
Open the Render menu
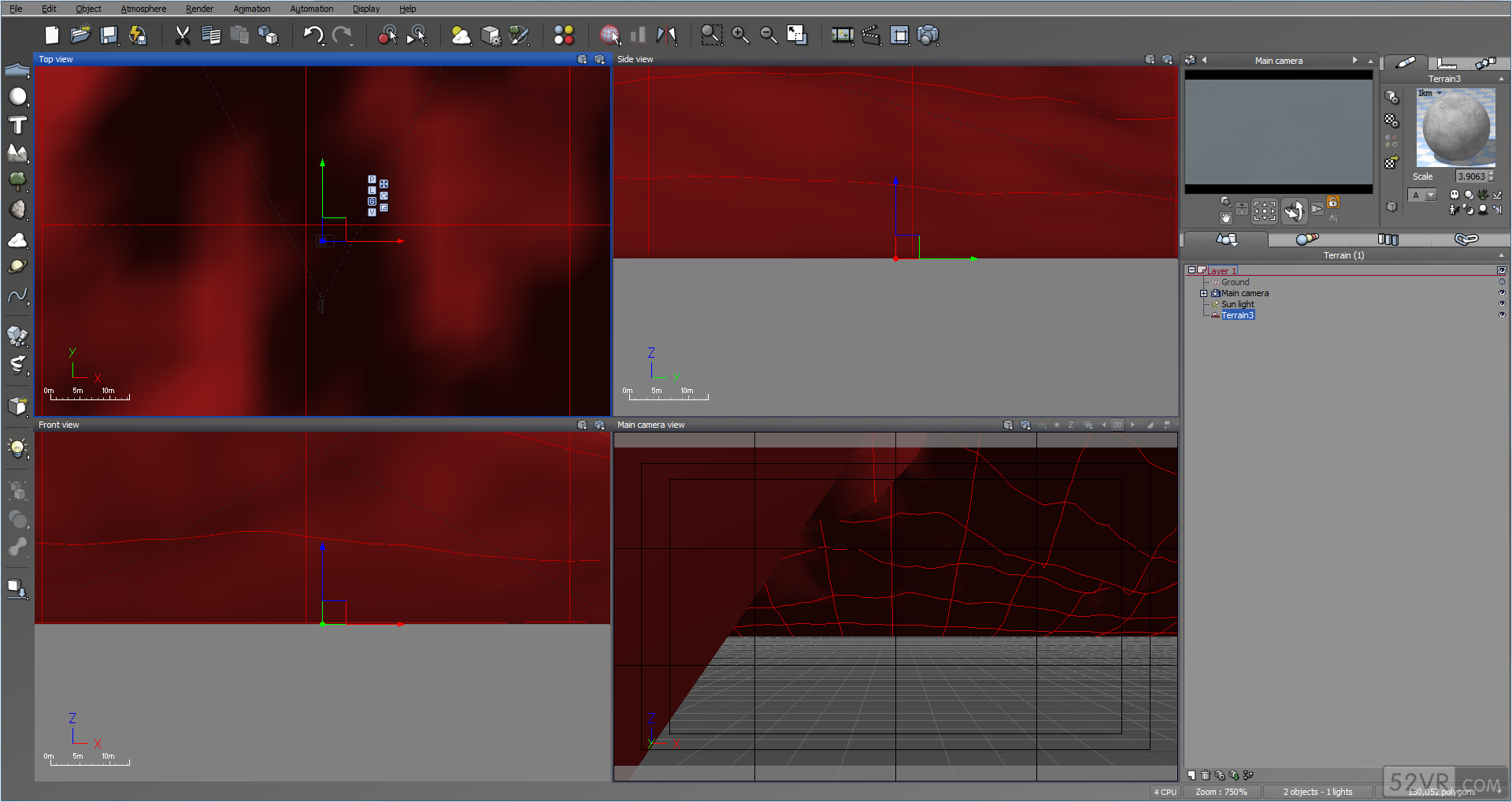click(x=199, y=9)
